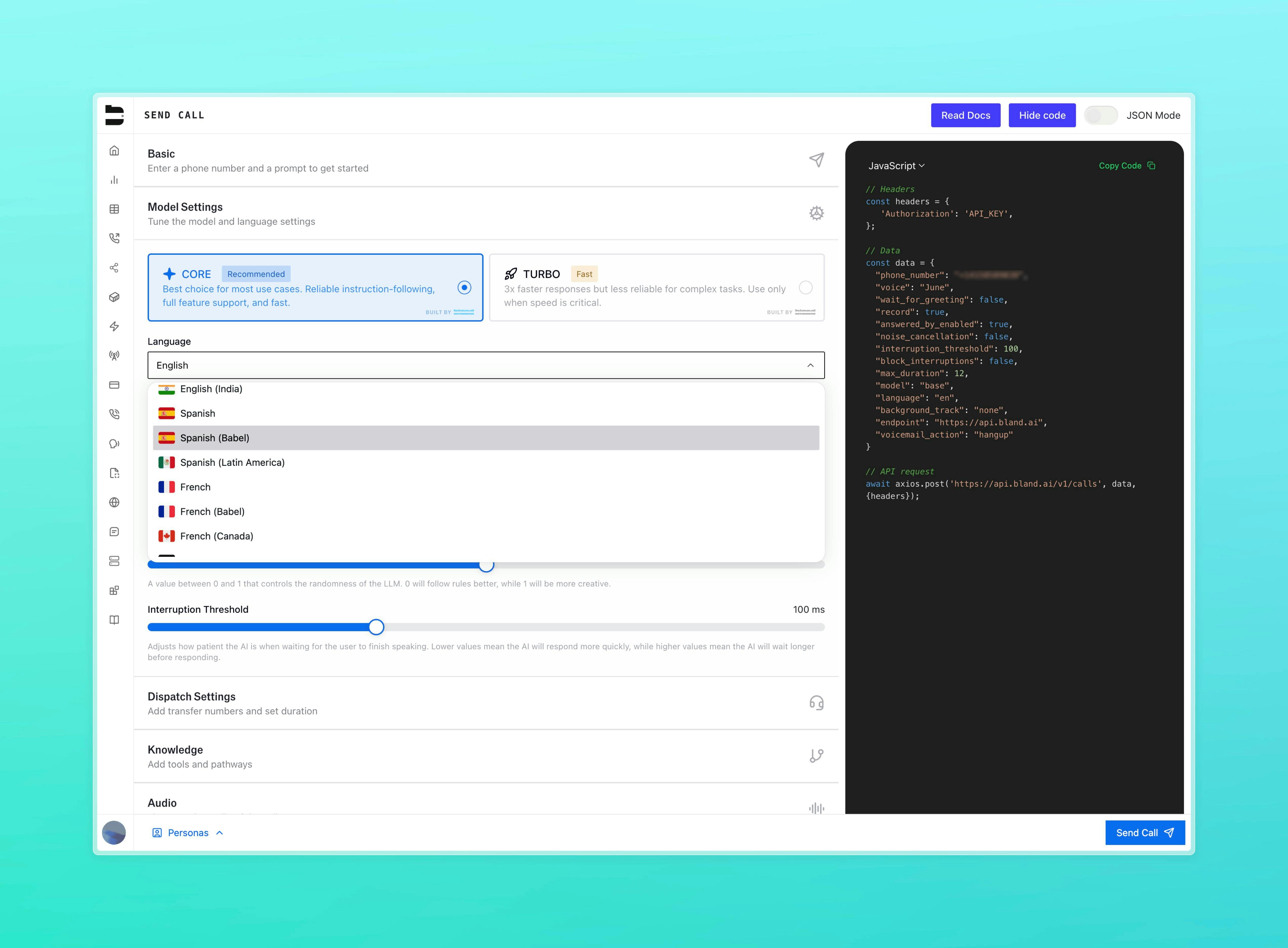The height and width of the screenshot is (948, 1288).
Task: Open the table grid icon in sidebar
Action: 114,209
